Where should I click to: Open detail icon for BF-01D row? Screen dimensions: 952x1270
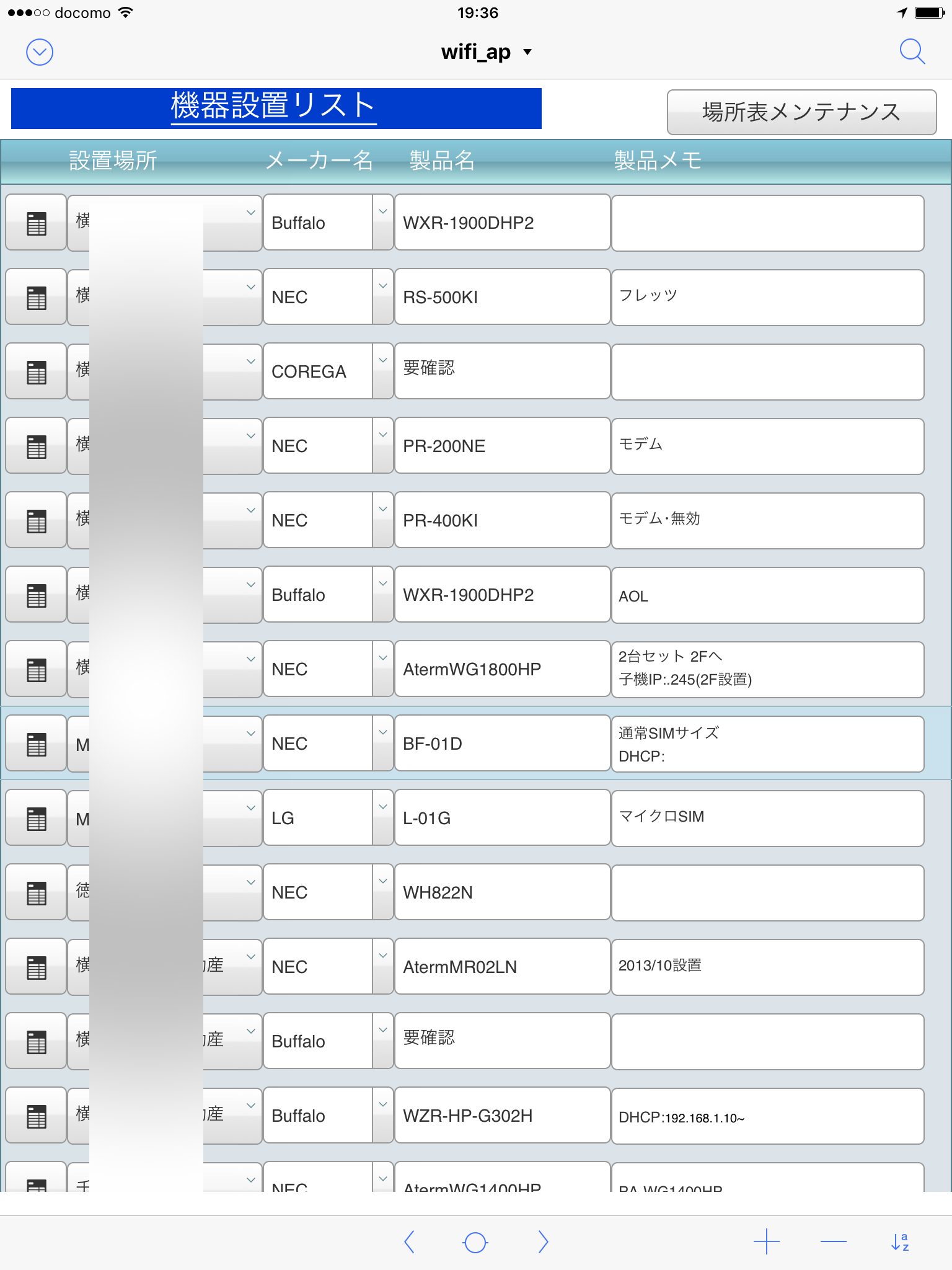(x=37, y=744)
